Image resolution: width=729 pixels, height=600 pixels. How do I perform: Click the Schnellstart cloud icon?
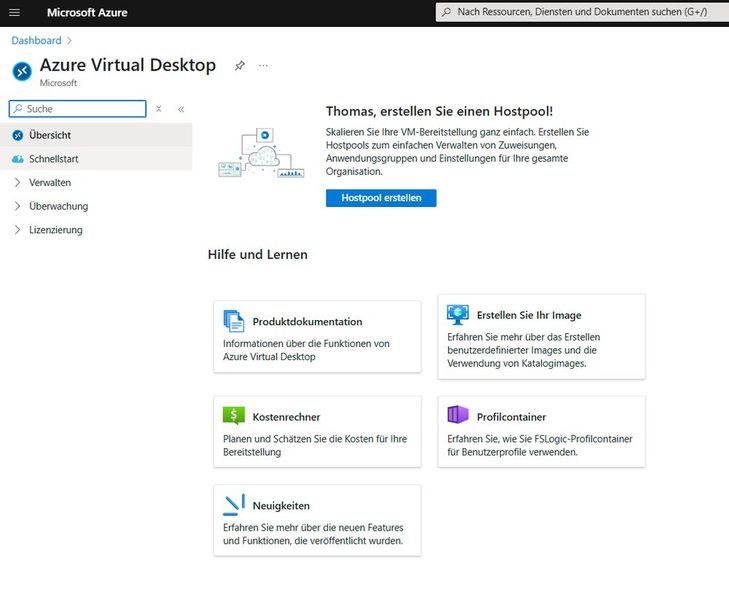18,159
